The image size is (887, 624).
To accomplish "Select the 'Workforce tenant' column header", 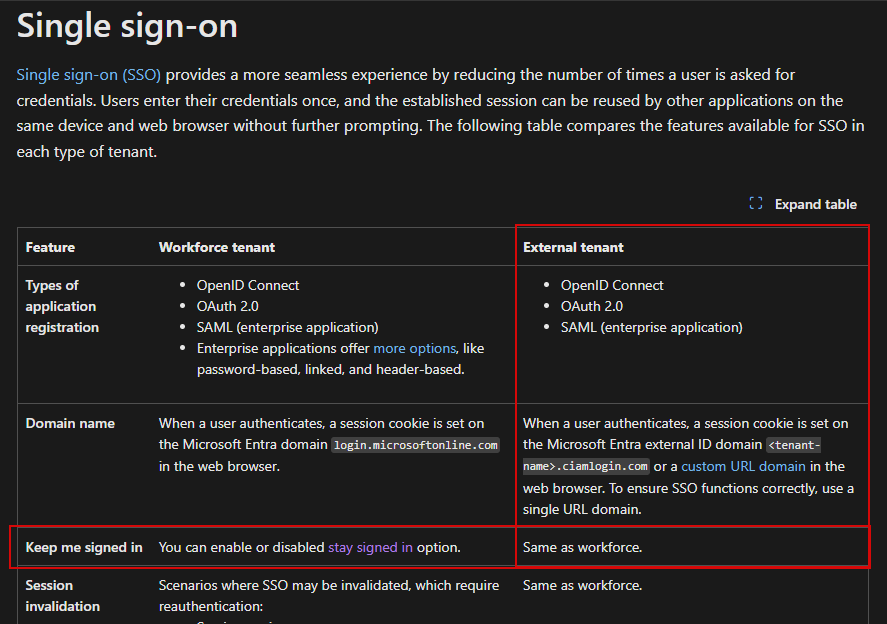I will pyautogui.click(x=216, y=247).
